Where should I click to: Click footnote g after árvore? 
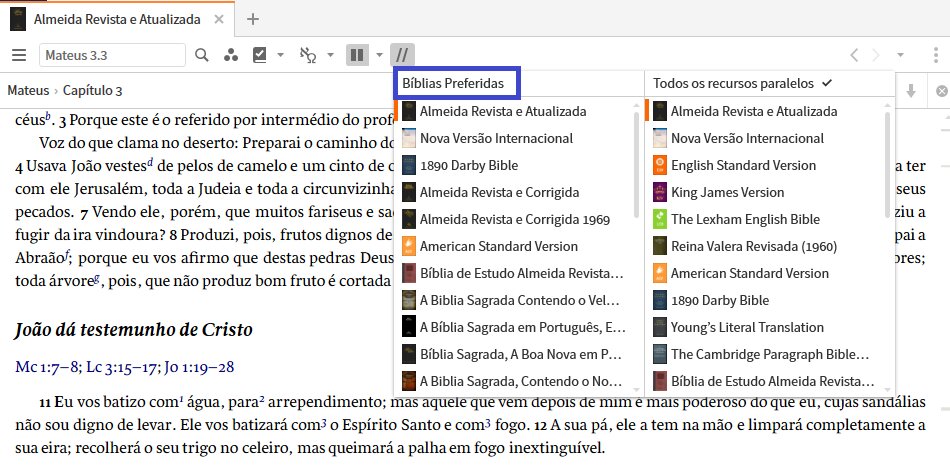pos(96,279)
